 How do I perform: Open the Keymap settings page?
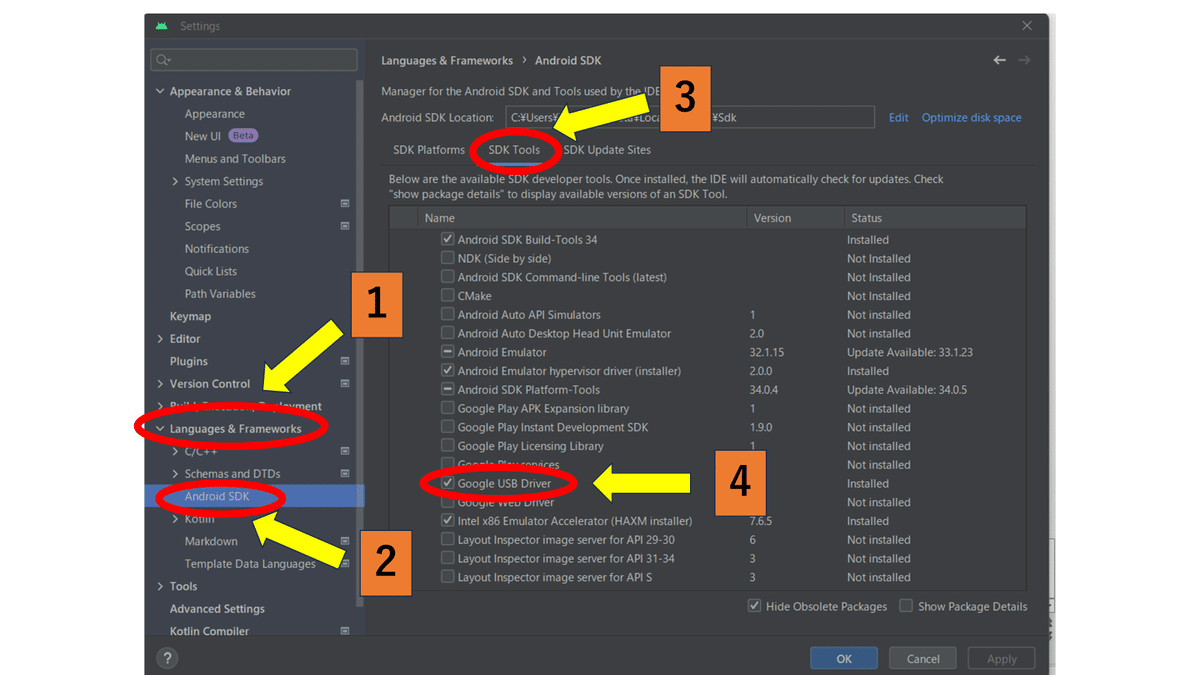[x=190, y=316]
